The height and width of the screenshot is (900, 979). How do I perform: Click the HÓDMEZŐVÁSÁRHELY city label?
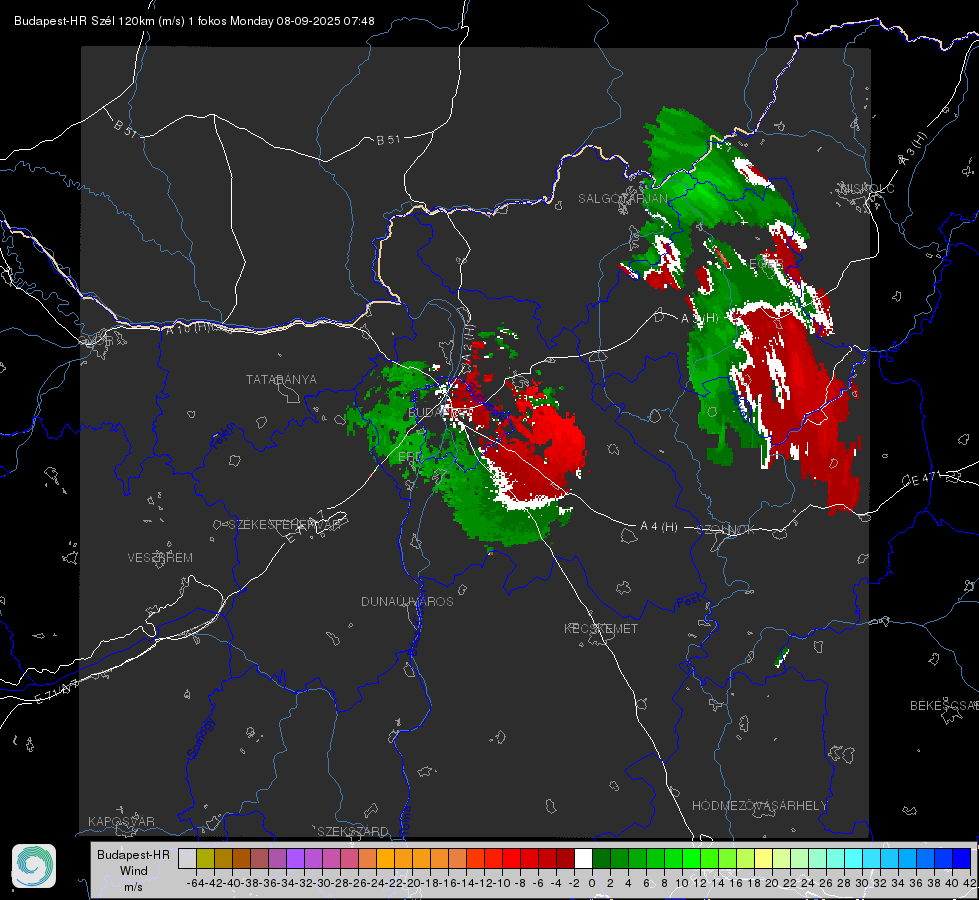point(759,806)
